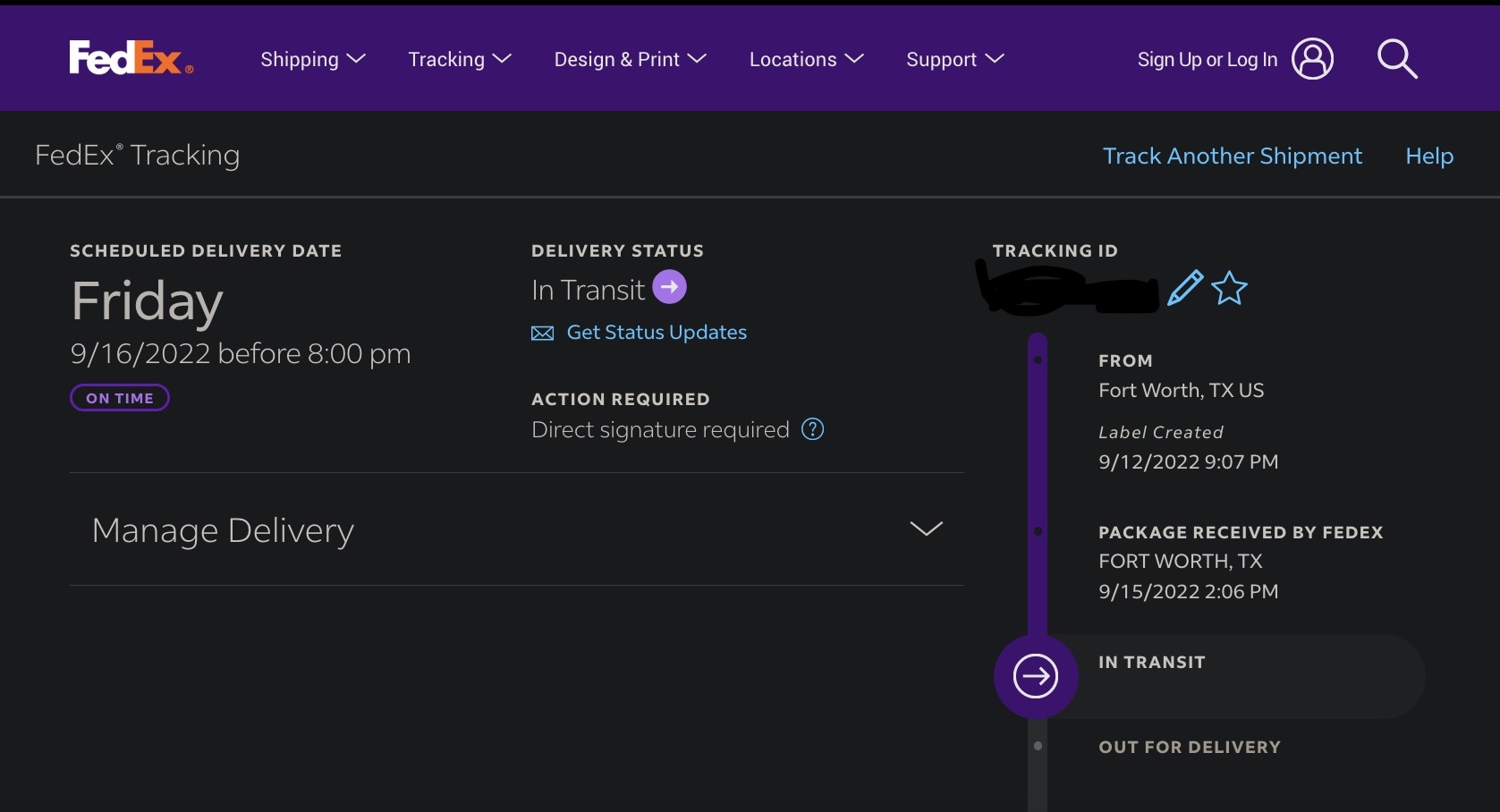The width and height of the screenshot is (1500, 812).
Task: Open the Tracking dropdown menu
Action: click(460, 59)
